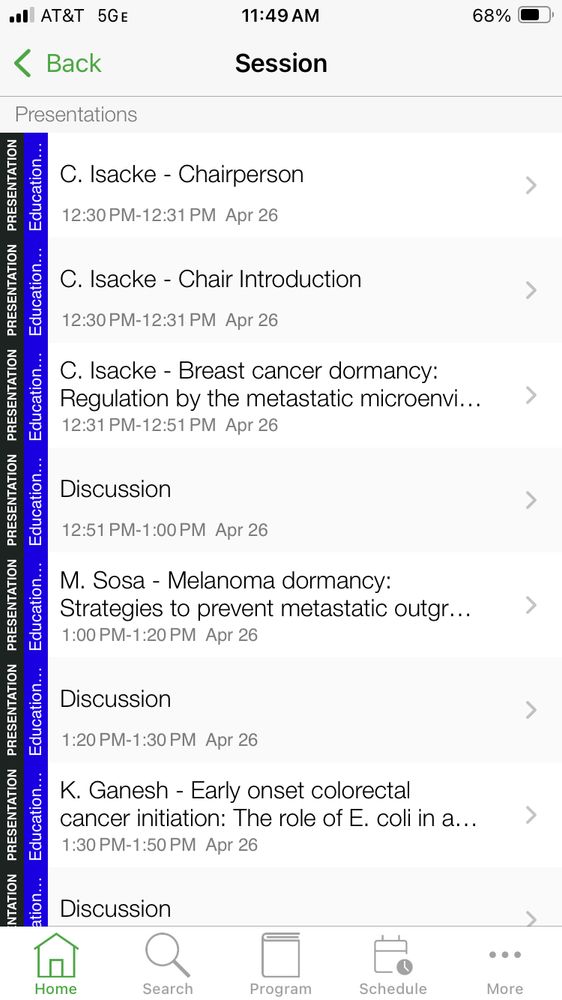Viewport: 562px width, 1000px height.
Task: Select the Schedule tab label
Action: 392,989
